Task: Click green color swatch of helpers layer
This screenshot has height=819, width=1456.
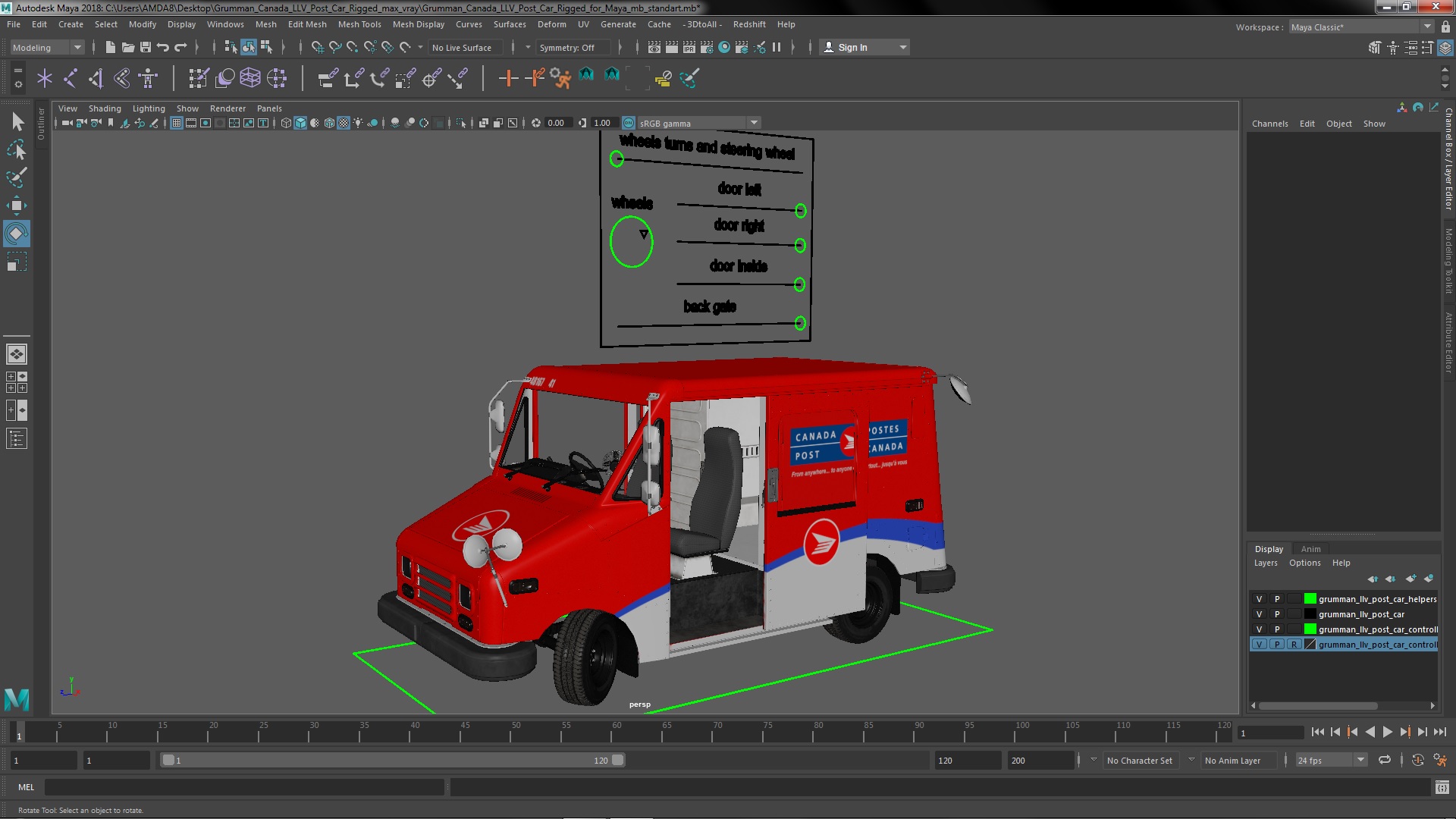Action: [x=1310, y=599]
